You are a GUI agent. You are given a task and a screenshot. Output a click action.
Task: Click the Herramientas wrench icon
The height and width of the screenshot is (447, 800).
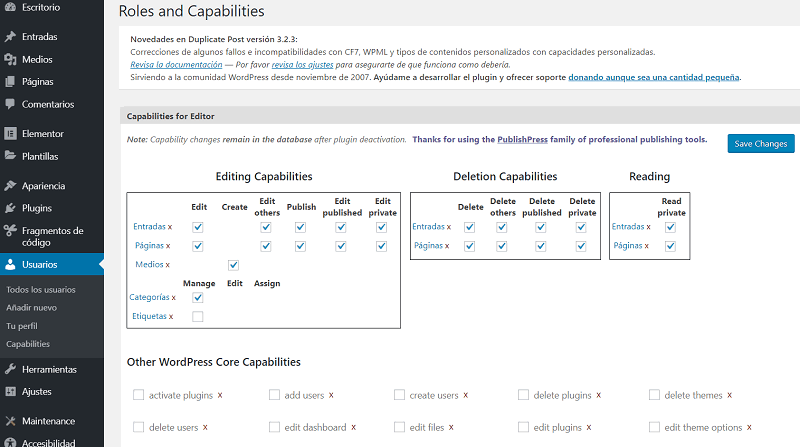pyautogui.click(x=10, y=369)
